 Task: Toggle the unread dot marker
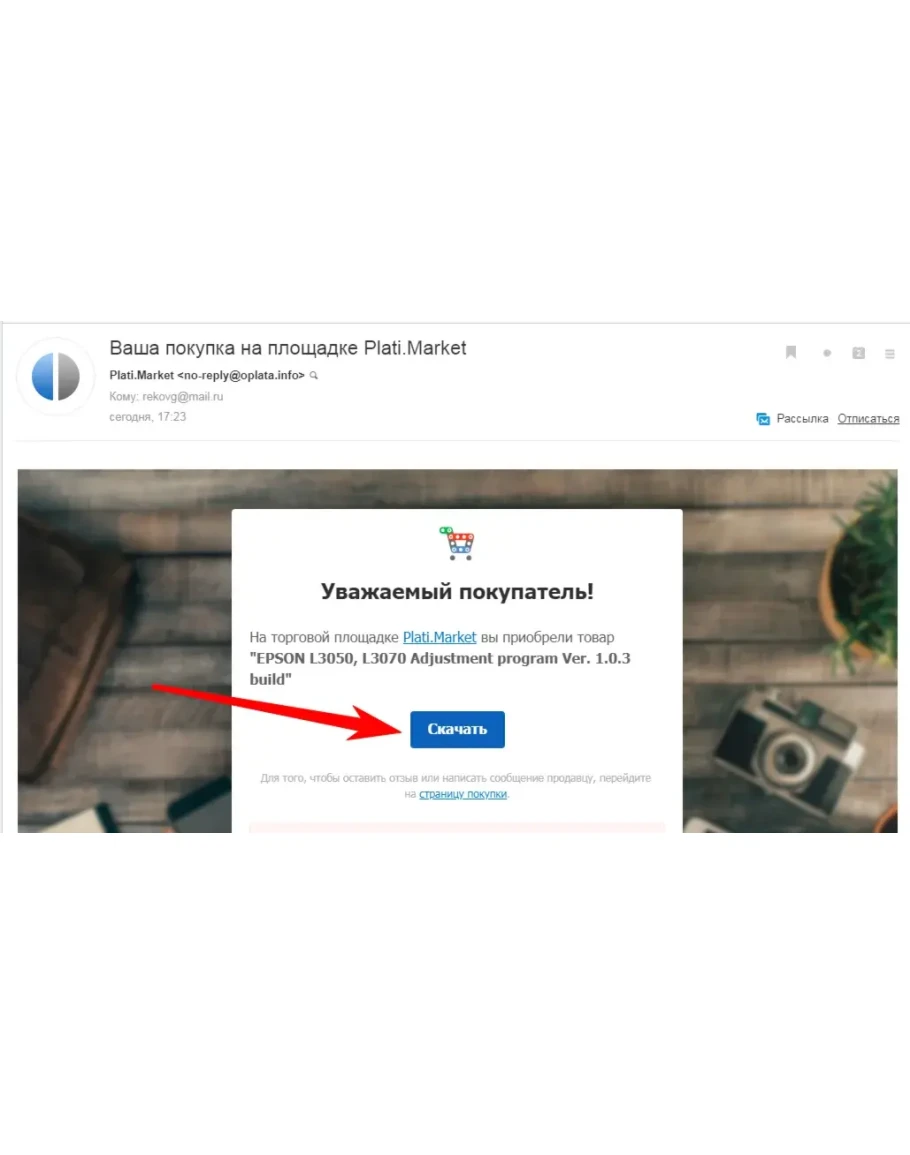827,354
